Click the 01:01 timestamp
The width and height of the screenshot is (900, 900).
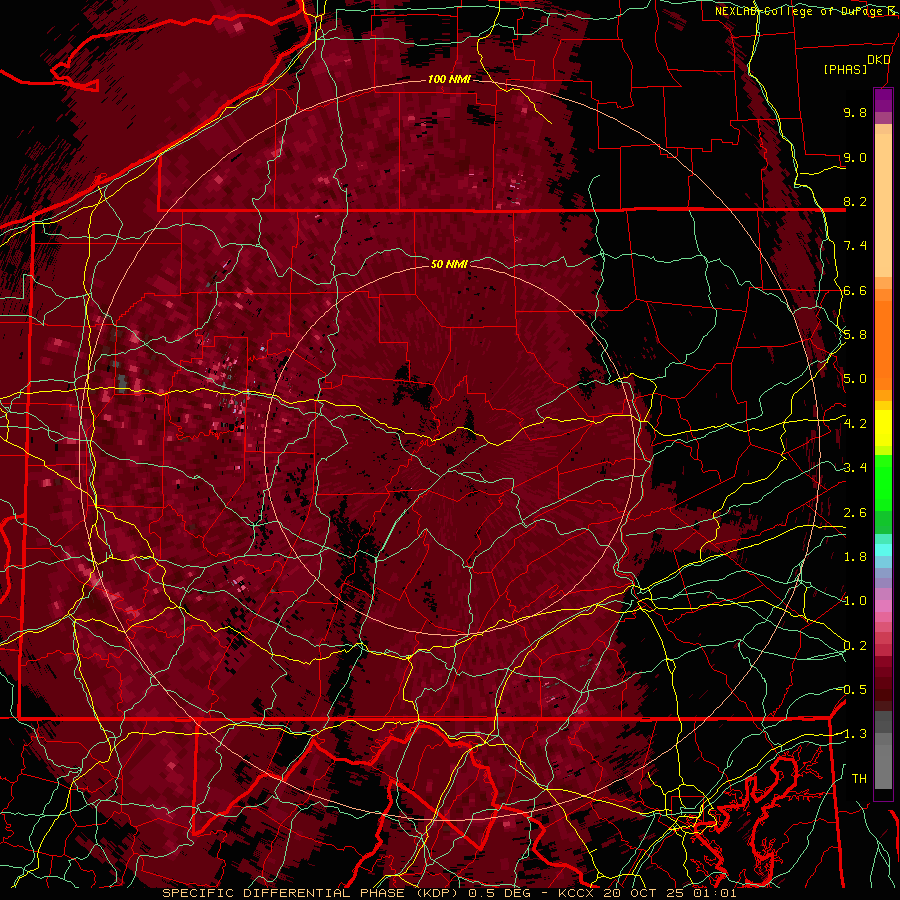(x=715, y=893)
